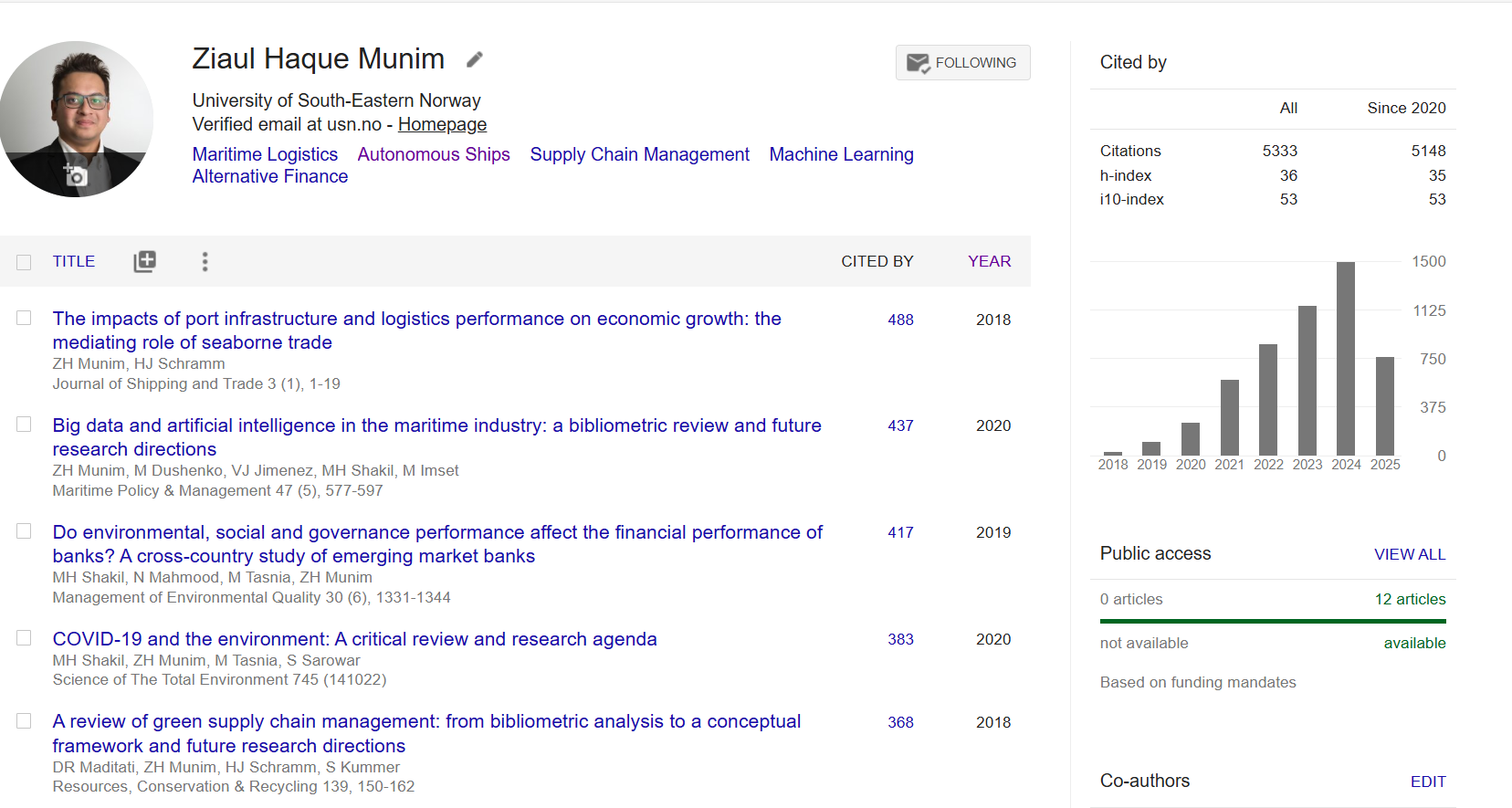The image size is (1512, 808).
Task: Select the checkbox for port infrastructure article
Action: tap(24, 318)
